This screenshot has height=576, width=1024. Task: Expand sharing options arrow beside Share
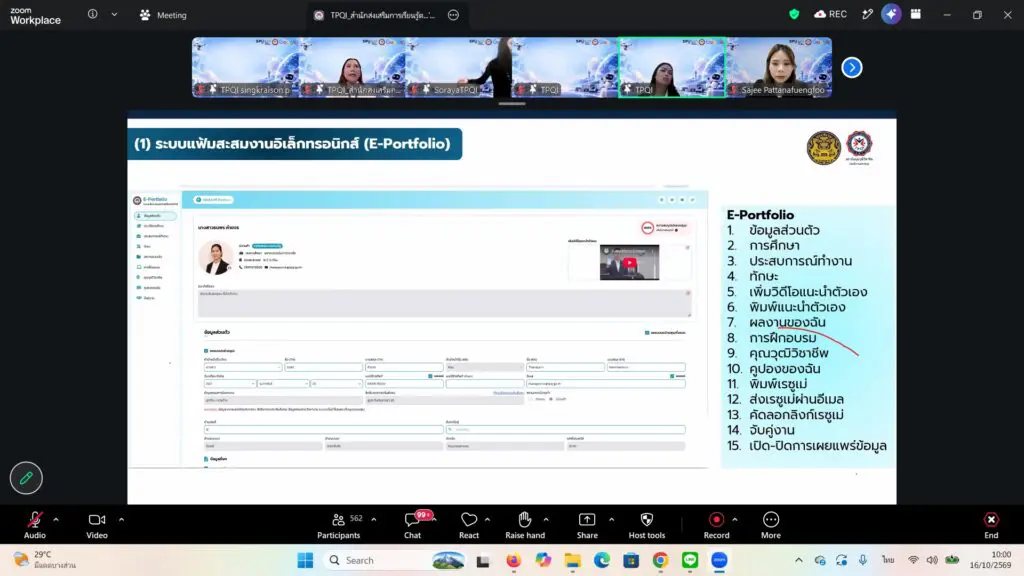pos(611,520)
